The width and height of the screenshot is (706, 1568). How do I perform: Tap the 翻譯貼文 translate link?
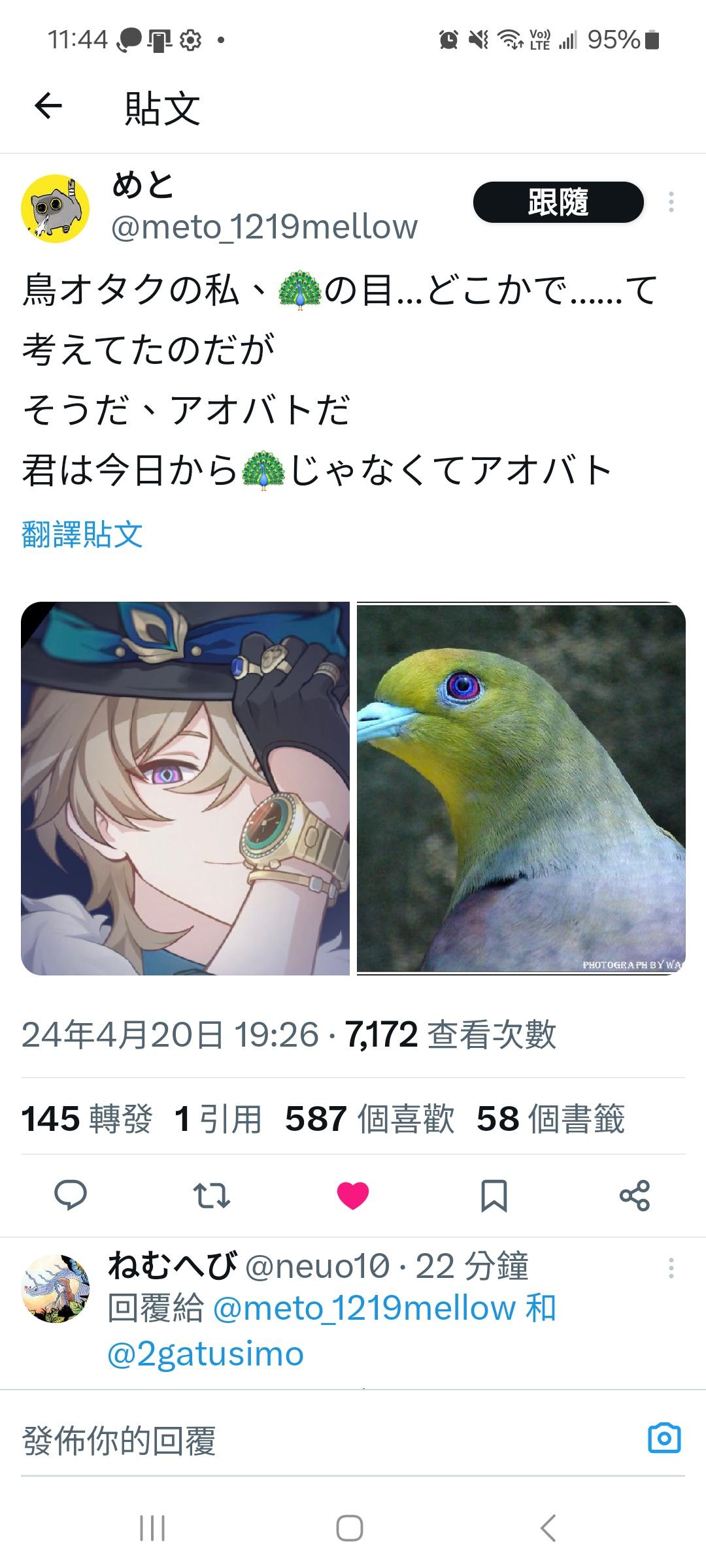(x=82, y=534)
